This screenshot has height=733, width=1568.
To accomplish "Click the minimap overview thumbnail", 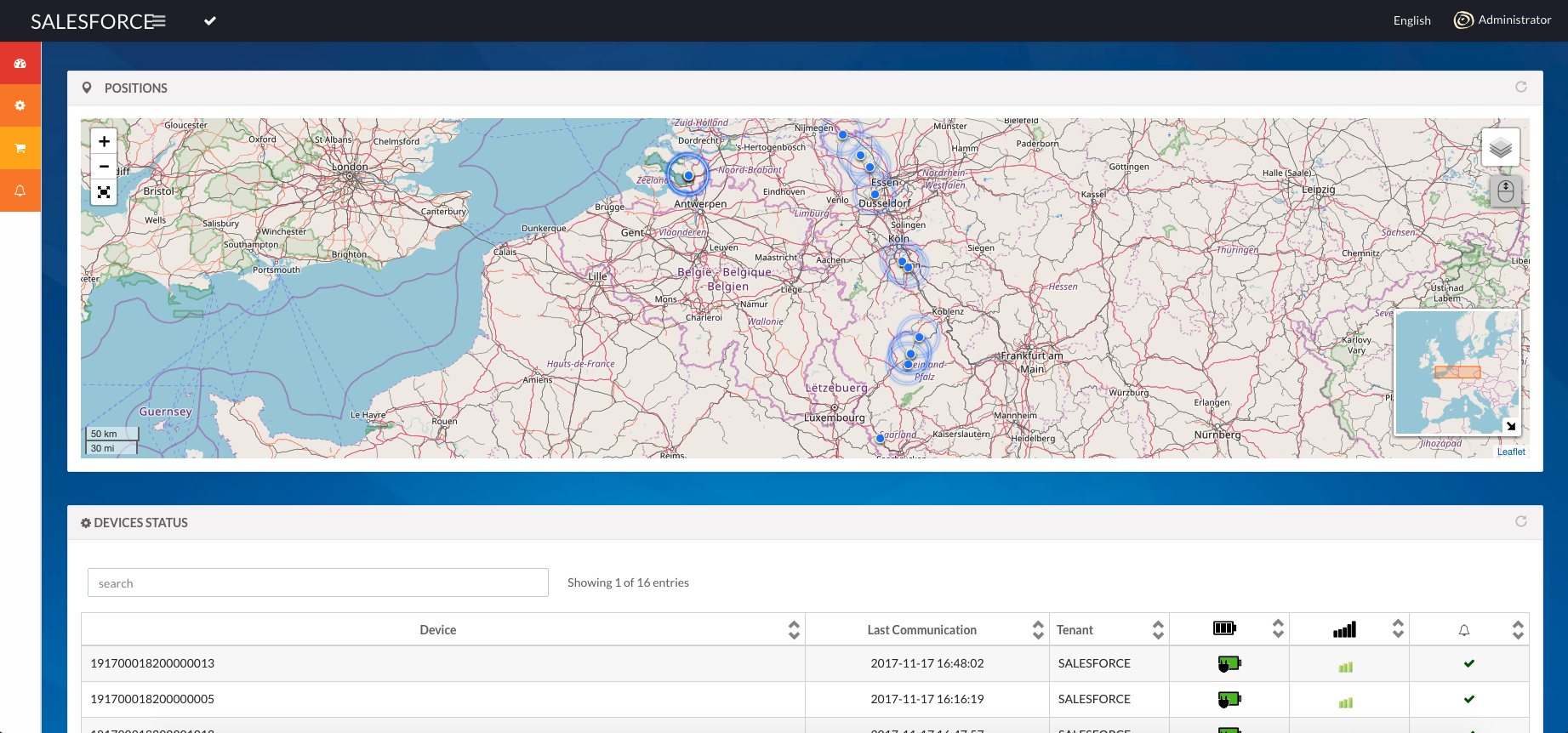I will [x=1457, y=372].
